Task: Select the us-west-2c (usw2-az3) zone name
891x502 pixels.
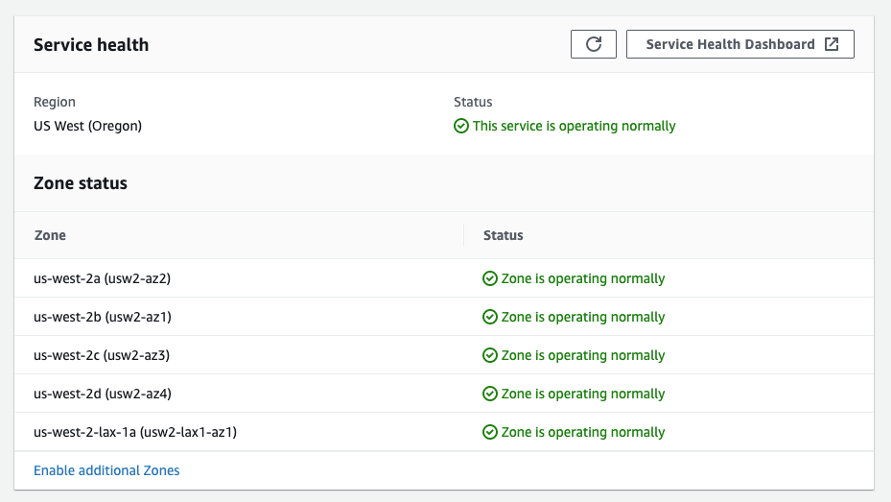Action: [x=101, y=355]
